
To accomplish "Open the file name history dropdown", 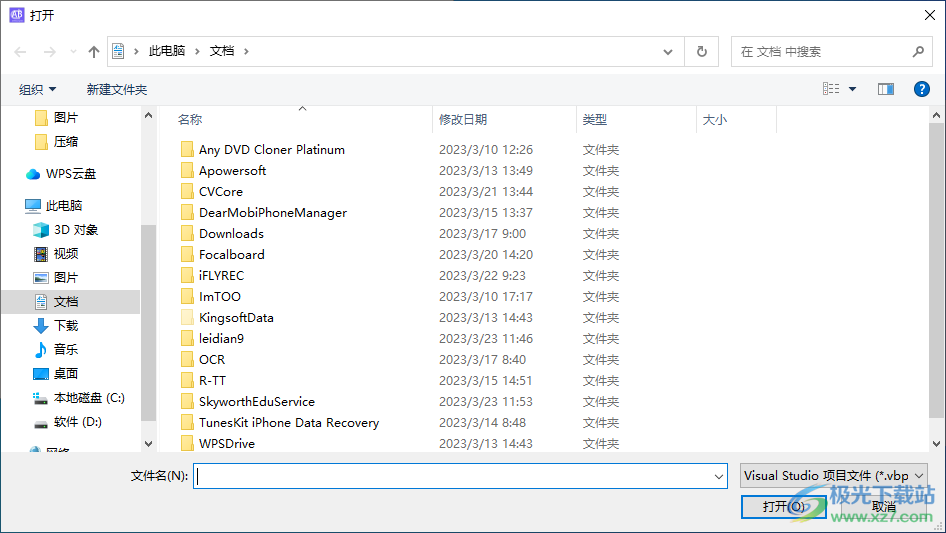I will 719,476.
